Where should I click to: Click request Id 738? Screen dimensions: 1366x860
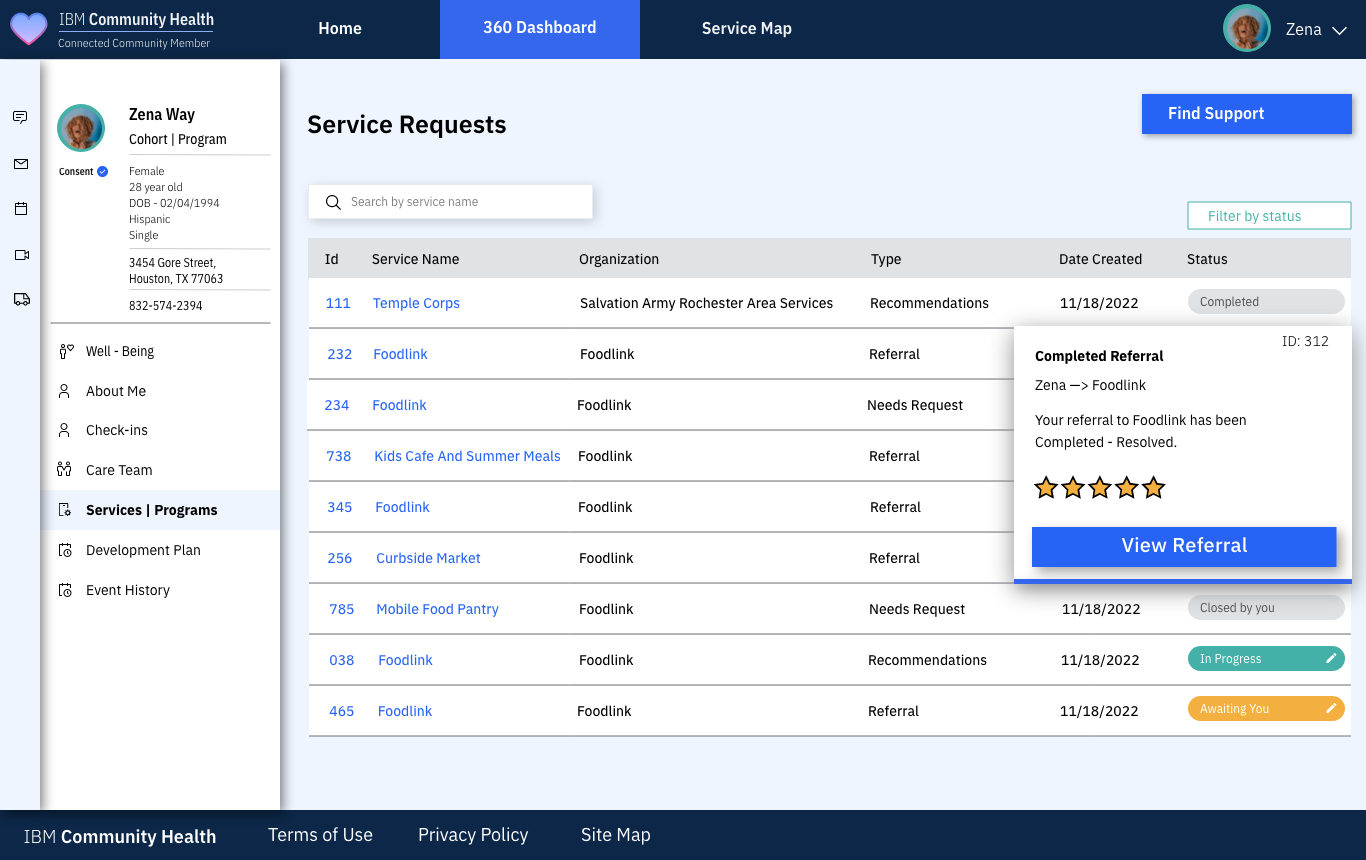click(339, 456)
